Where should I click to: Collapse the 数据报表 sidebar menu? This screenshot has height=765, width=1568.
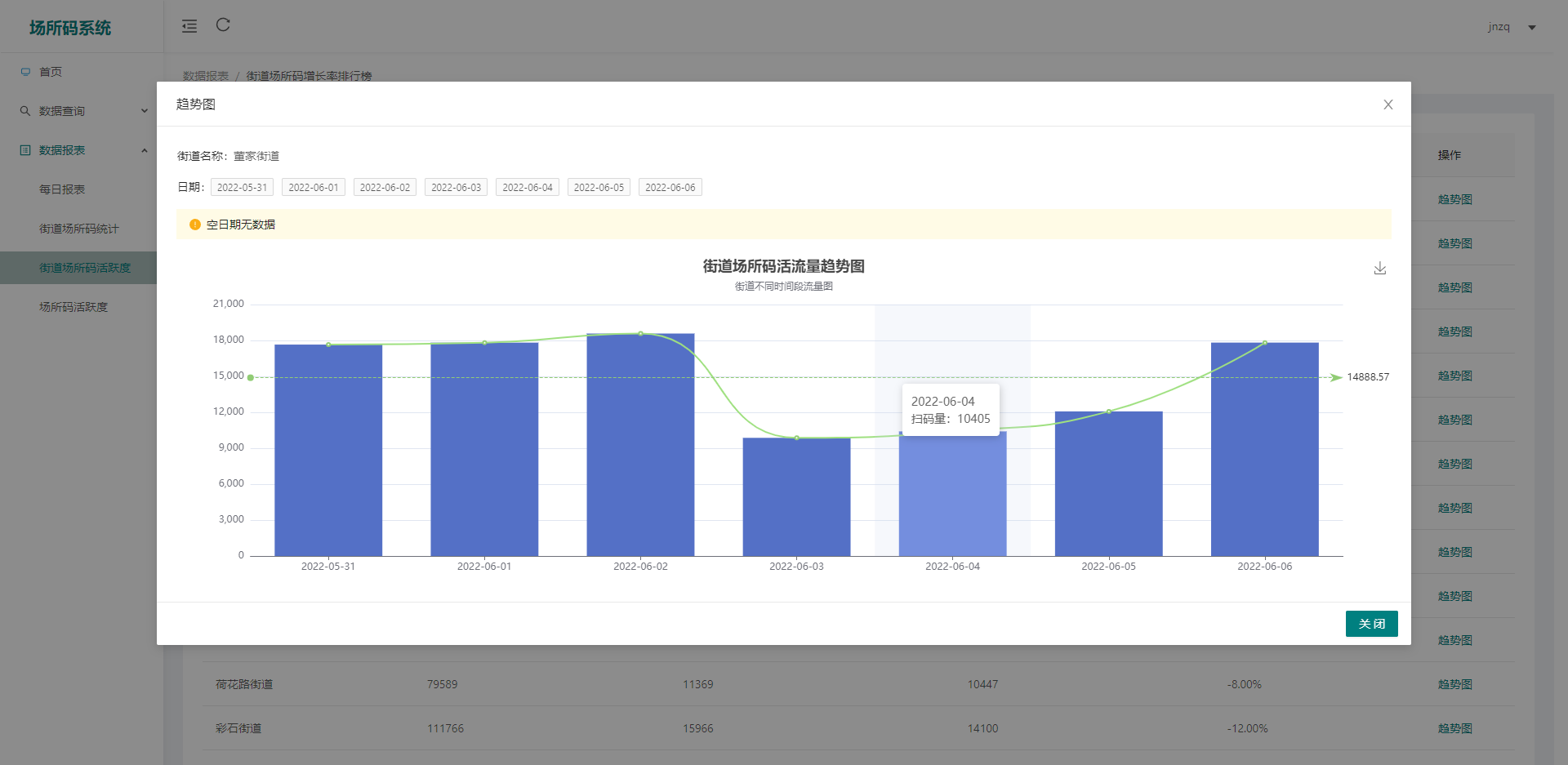[82, 150]
